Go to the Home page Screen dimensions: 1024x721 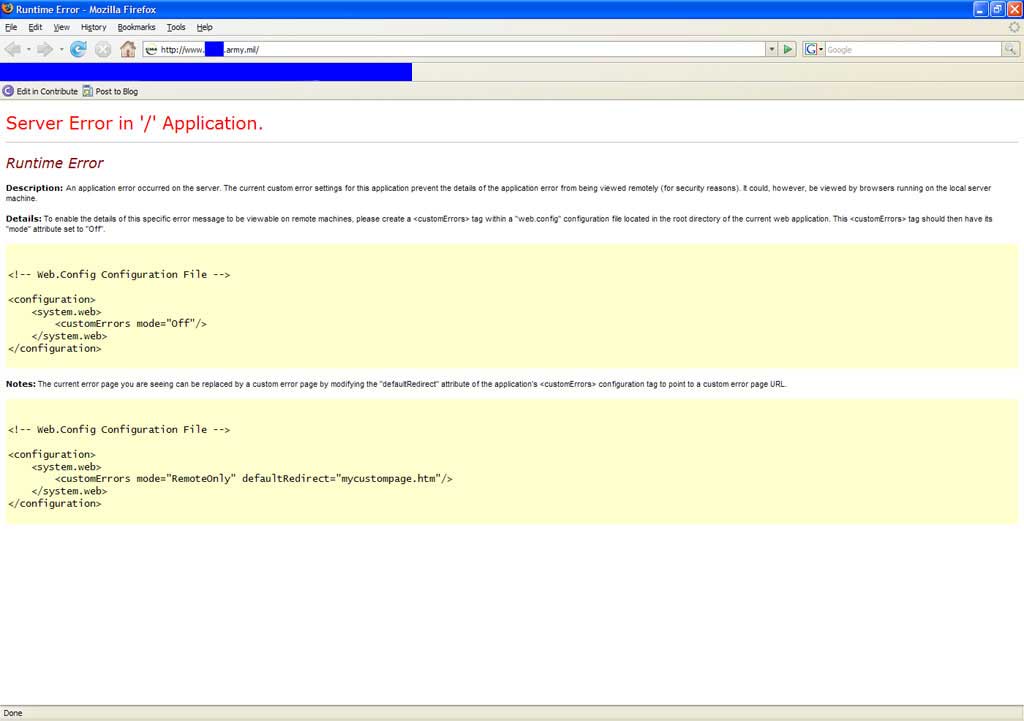(x=128, y=49)
